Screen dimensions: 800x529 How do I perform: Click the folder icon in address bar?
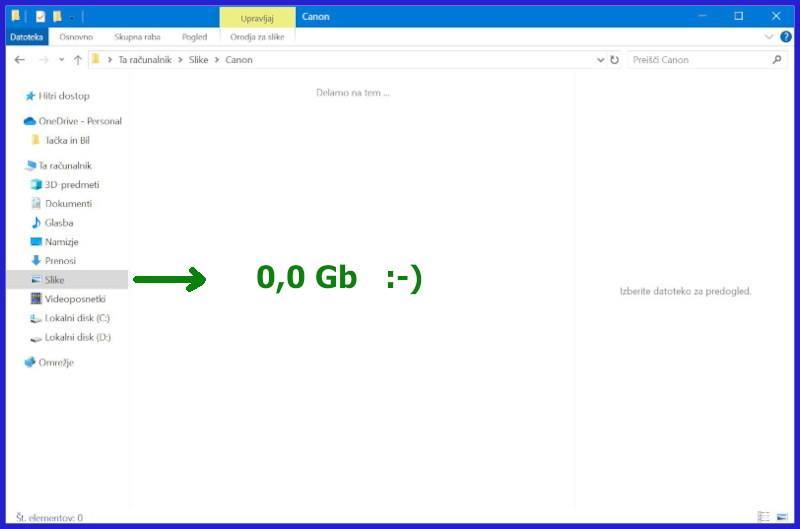[96, 59]
